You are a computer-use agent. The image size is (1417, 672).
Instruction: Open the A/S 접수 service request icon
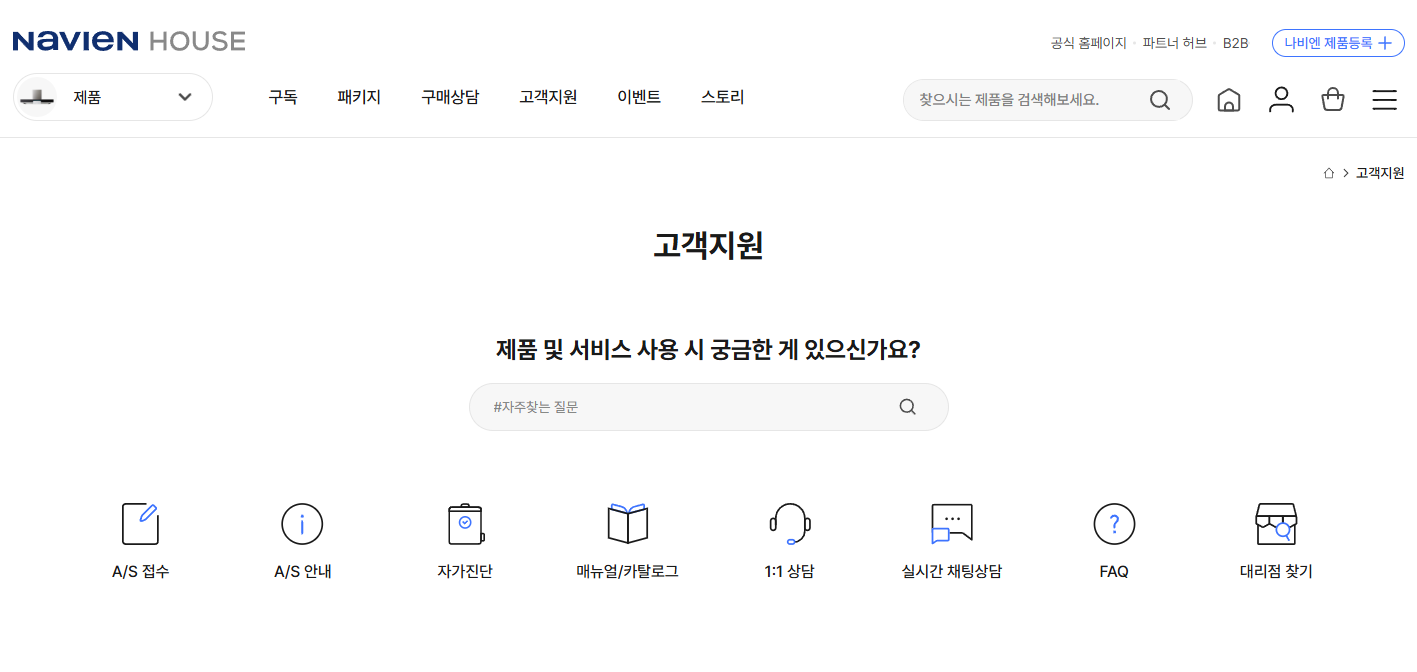(x=139, y=523)
